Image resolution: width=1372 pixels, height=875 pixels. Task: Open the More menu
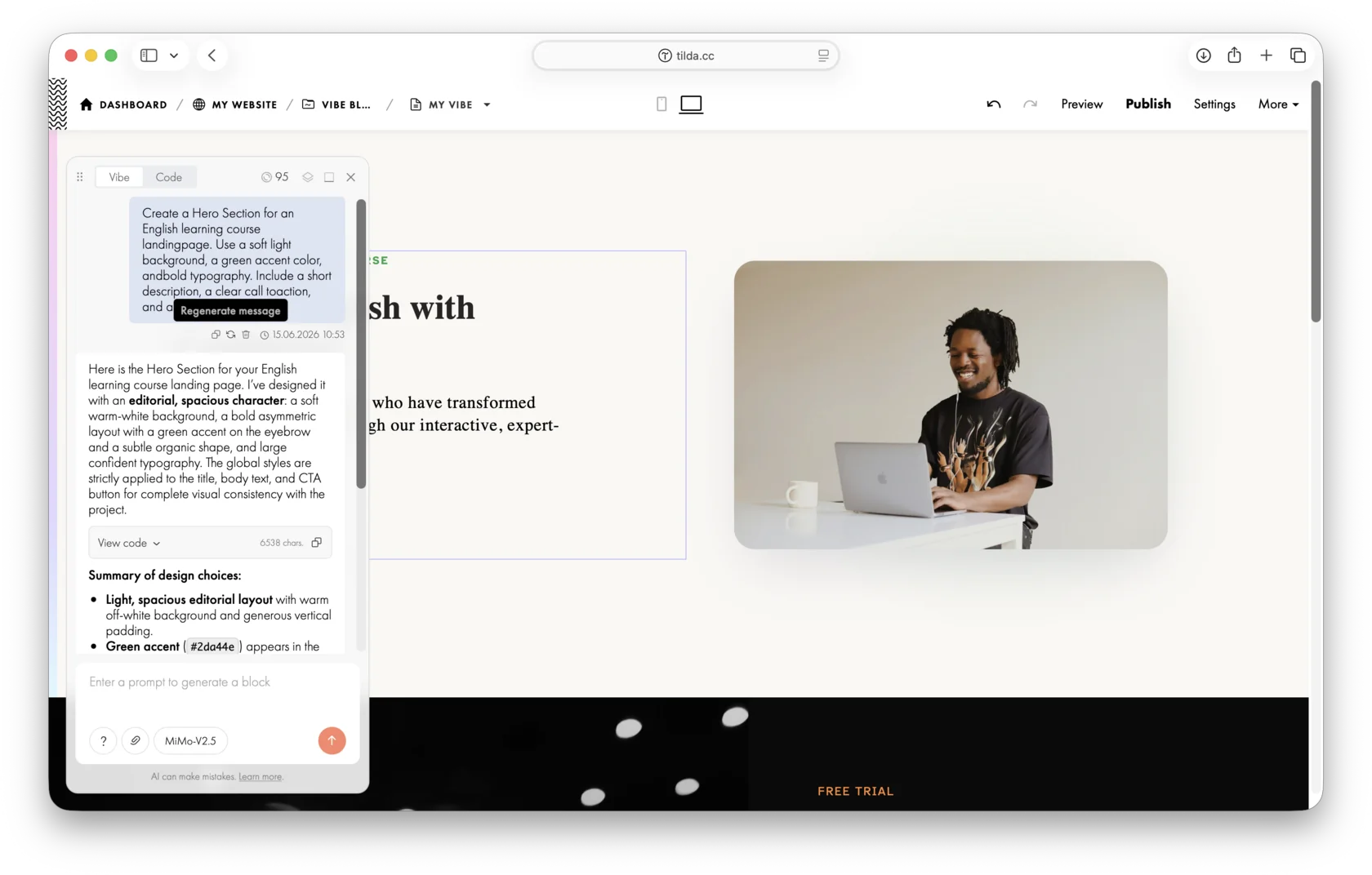(x=1278, y=104)
